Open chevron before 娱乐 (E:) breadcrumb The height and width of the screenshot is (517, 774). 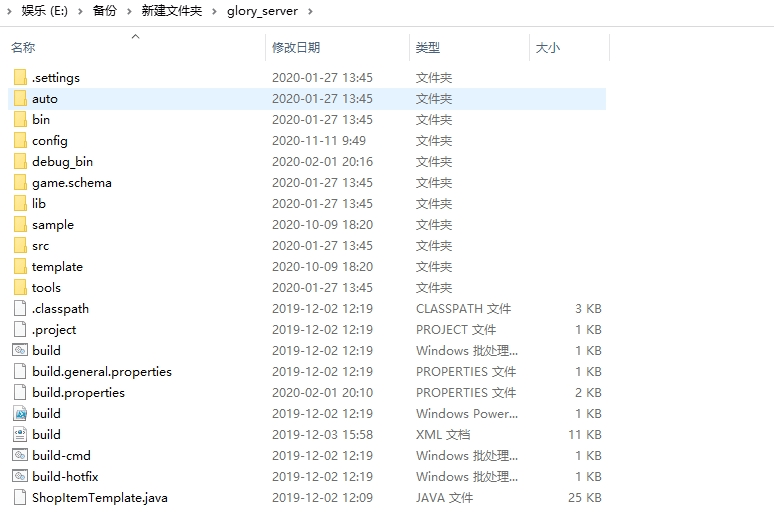pyautogui.click(x=9, y=11)
